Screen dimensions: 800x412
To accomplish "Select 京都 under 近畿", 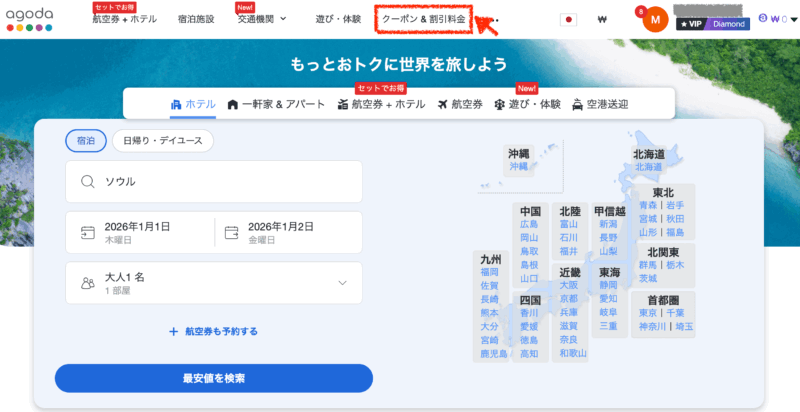I will [568, 298].
